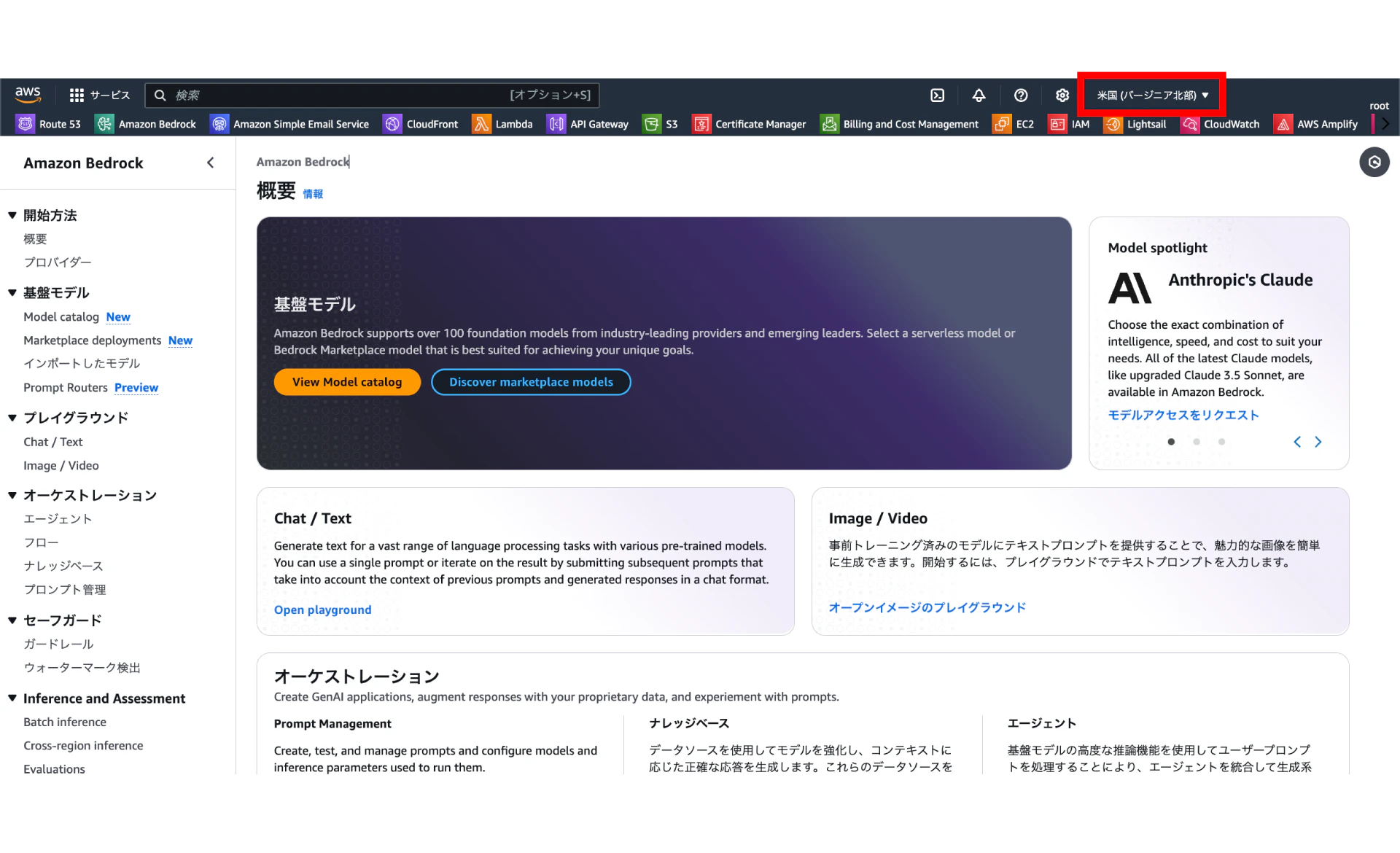
Task: Open エージェント in the sidebar
Action: point(58,519)
